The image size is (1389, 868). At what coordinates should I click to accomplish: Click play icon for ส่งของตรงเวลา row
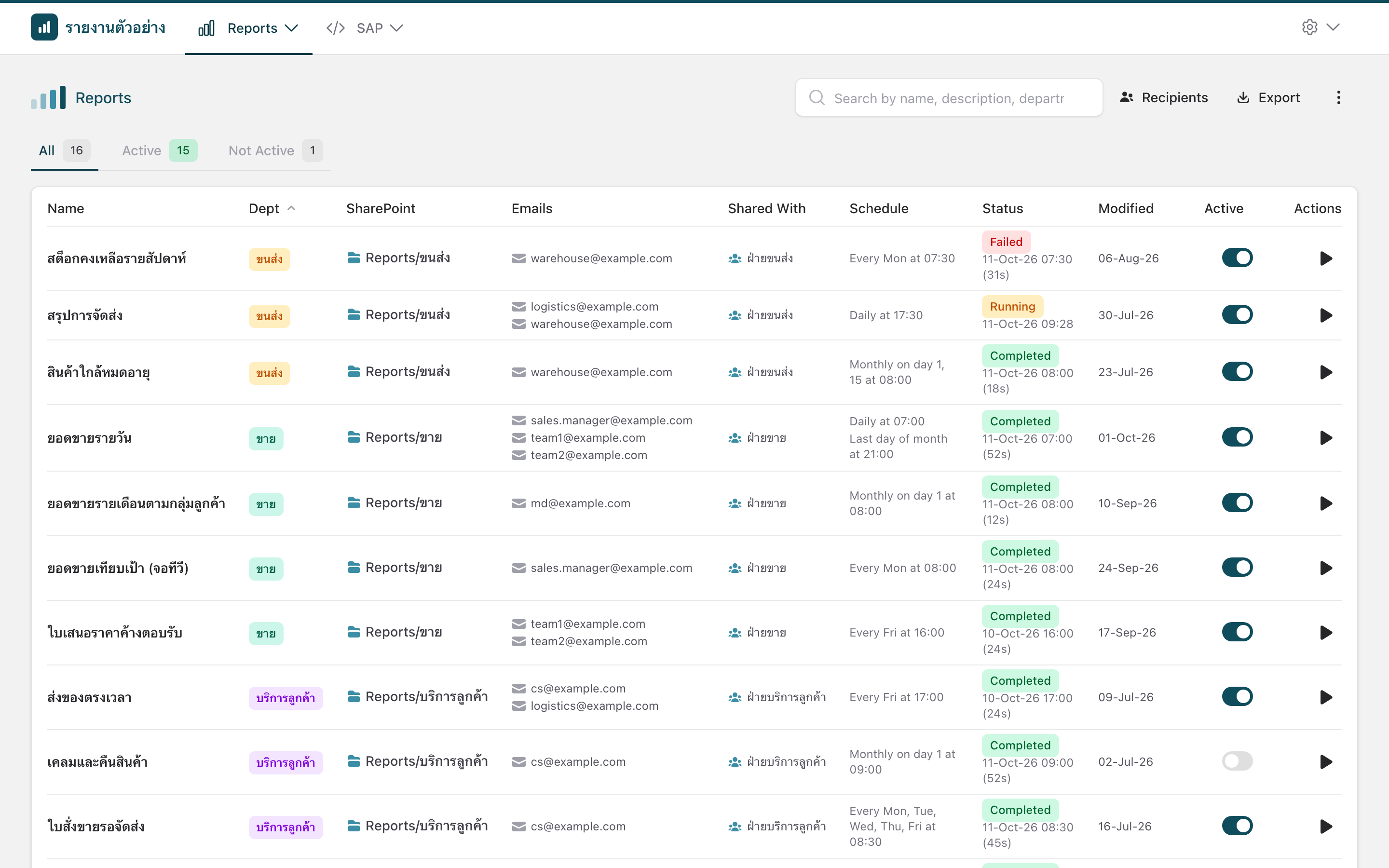(x=1325, y=697)
